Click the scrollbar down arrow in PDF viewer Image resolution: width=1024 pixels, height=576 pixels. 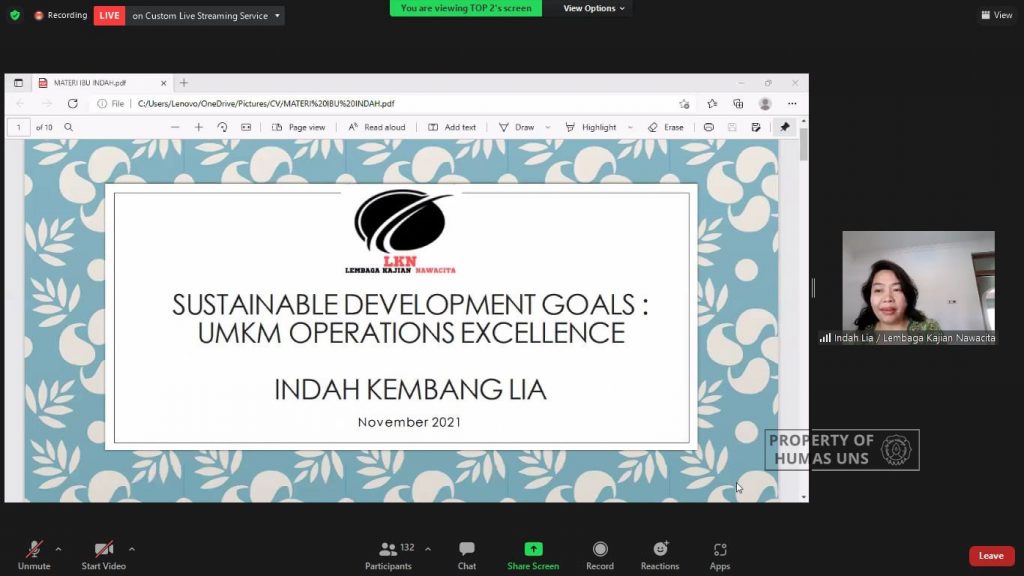803,497
